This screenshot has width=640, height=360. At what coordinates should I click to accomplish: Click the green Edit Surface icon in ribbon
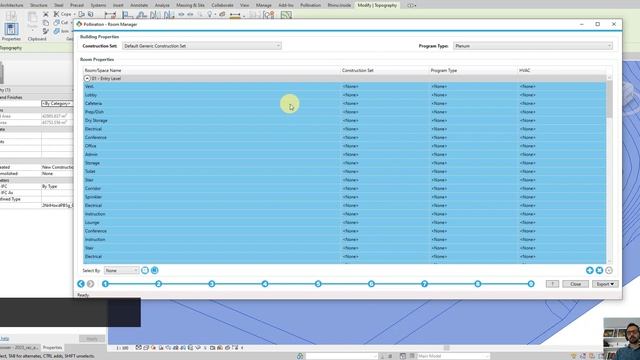point(286,15)
